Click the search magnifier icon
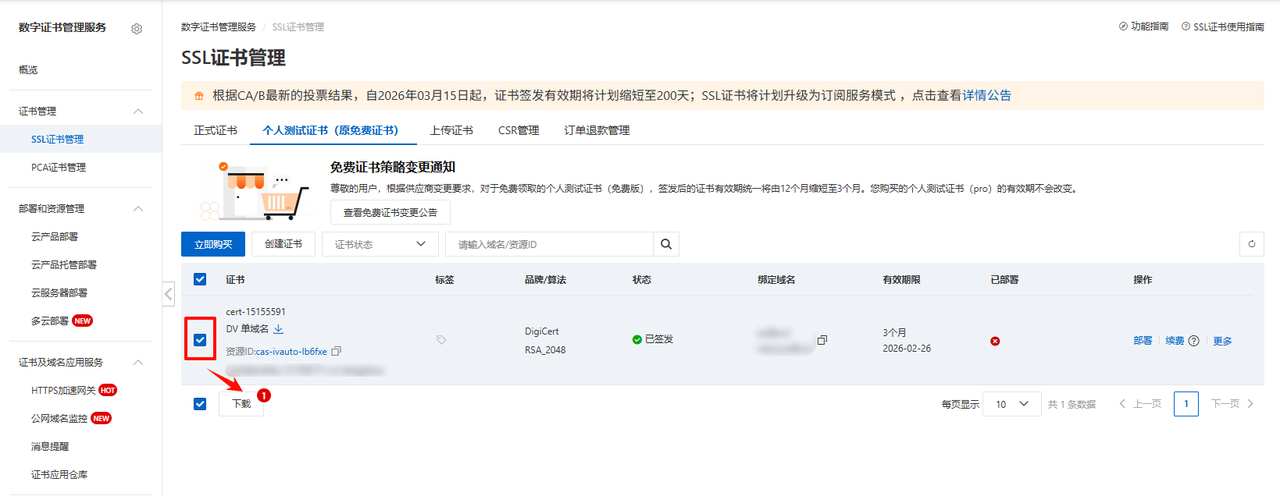 [666, 245]
